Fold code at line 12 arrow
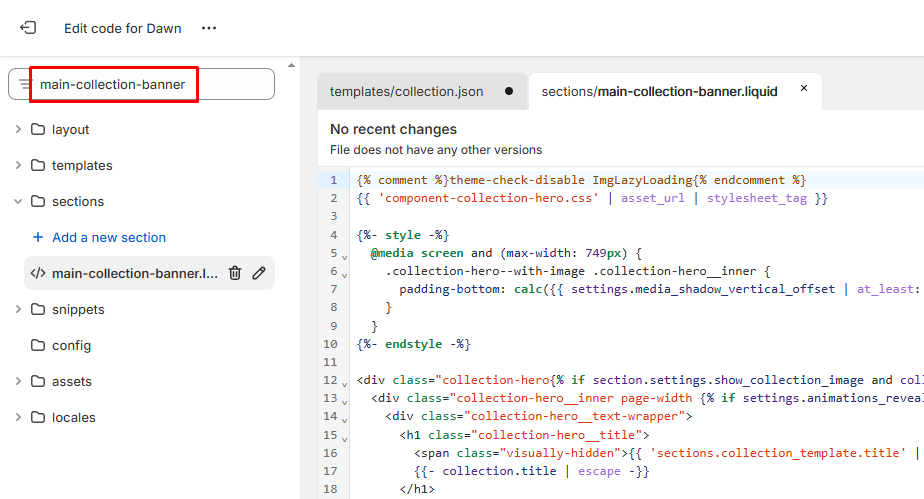Viewport: 924px width, 499px height. click(x=345, y=384)
